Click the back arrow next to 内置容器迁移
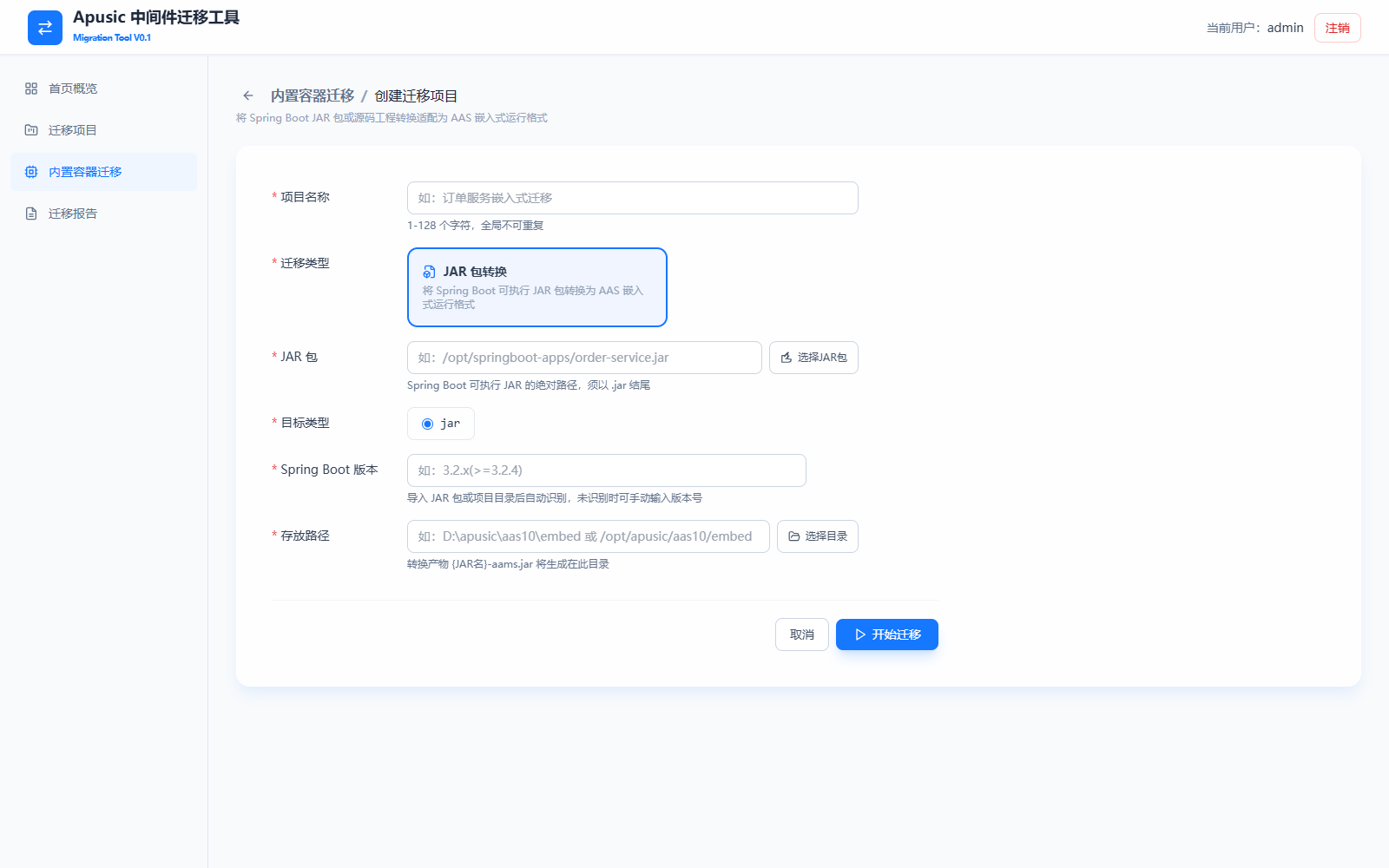This screenshot has width=1389, height=868. pos(248,95)
